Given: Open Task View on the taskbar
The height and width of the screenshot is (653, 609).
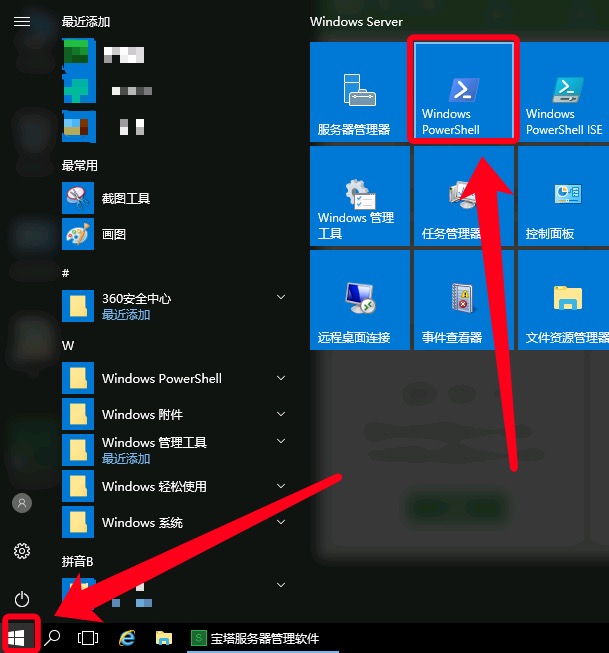Looking at the screenshot, I should coord(88,638).
